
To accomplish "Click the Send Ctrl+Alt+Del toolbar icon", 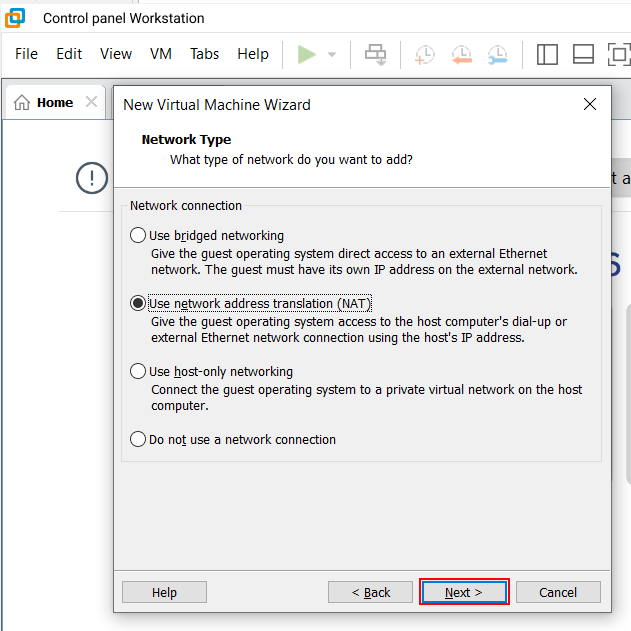I will (376, 54).
